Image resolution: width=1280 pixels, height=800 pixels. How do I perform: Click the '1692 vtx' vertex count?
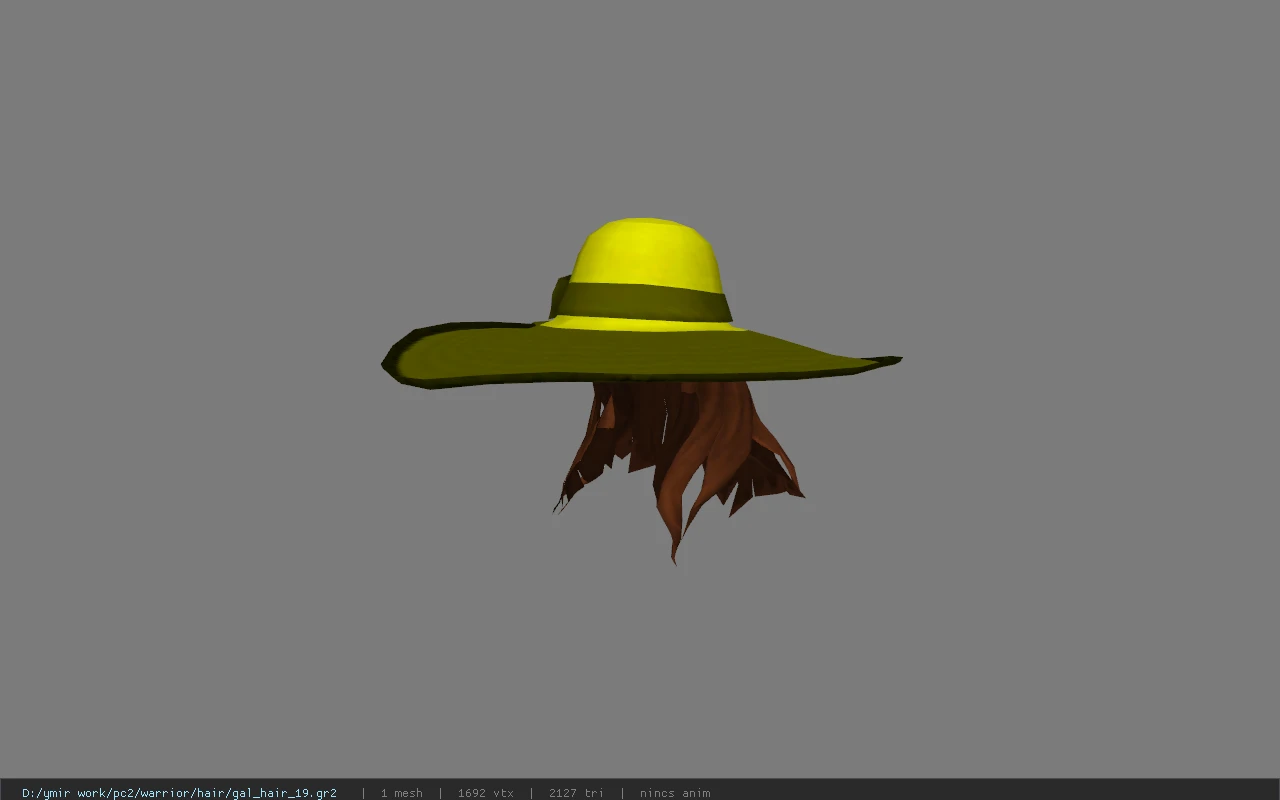pos(485,793)
